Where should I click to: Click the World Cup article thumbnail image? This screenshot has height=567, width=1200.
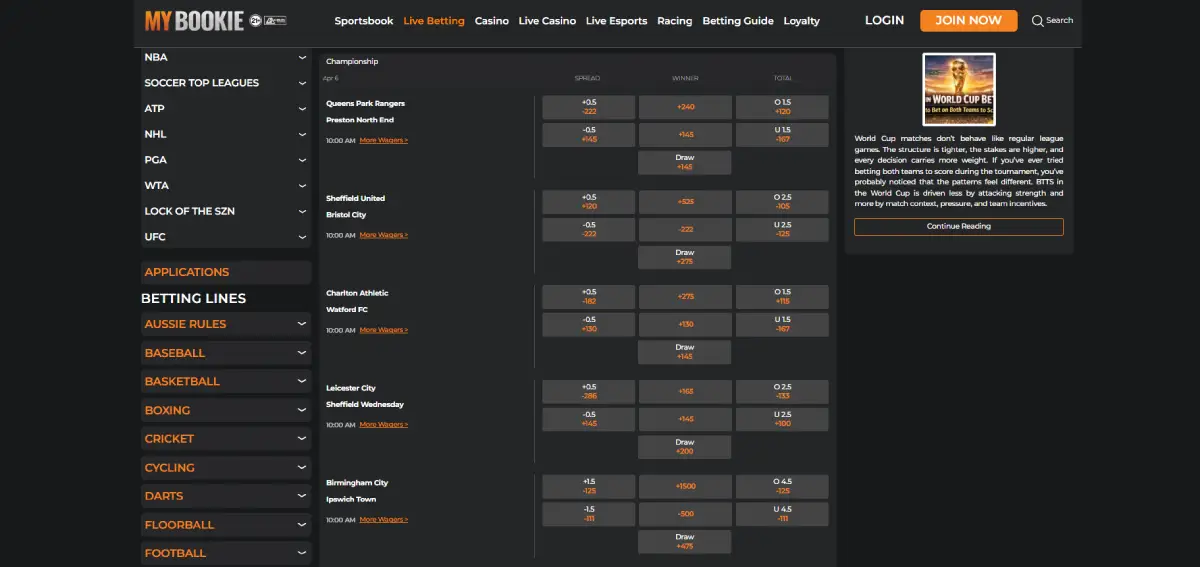pos(959,90)
